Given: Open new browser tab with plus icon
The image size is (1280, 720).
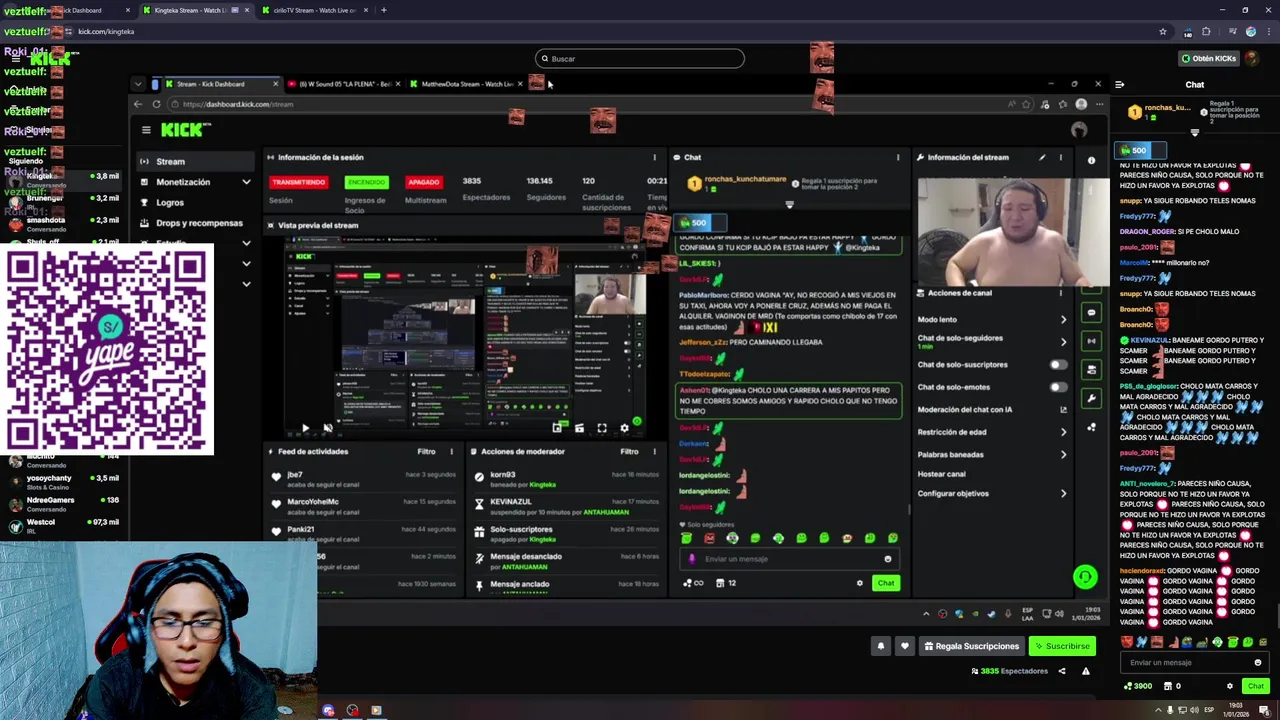Looking at the screenshot, I should click(384, 10).
